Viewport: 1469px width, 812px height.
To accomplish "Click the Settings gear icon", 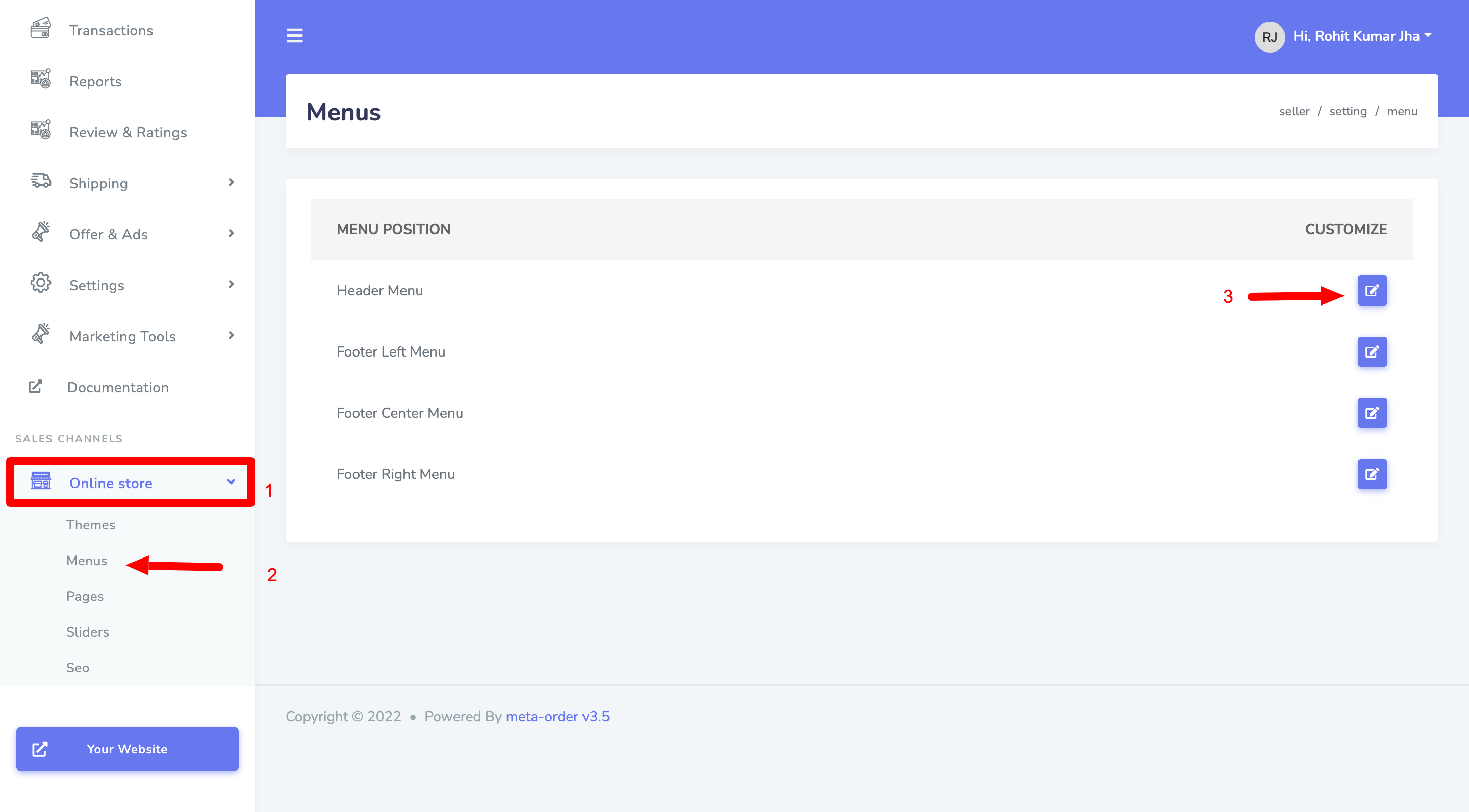I will click(40, 284).
